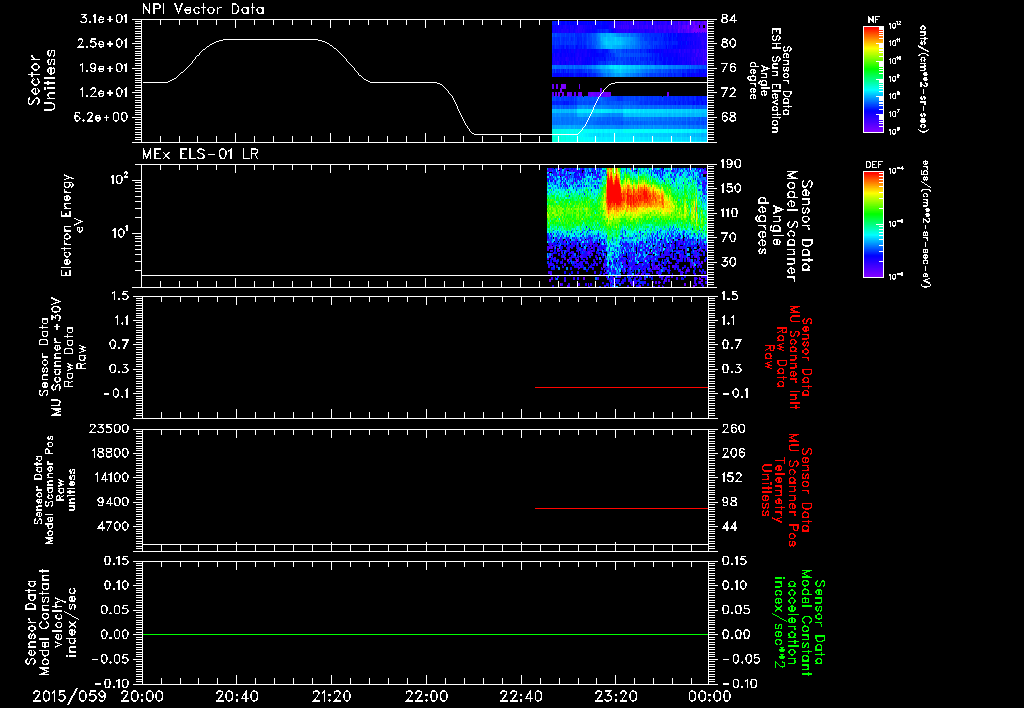Click the 260 telemetry tick label
This screenshot has width=1024, height=708.
tap(732, 428)
